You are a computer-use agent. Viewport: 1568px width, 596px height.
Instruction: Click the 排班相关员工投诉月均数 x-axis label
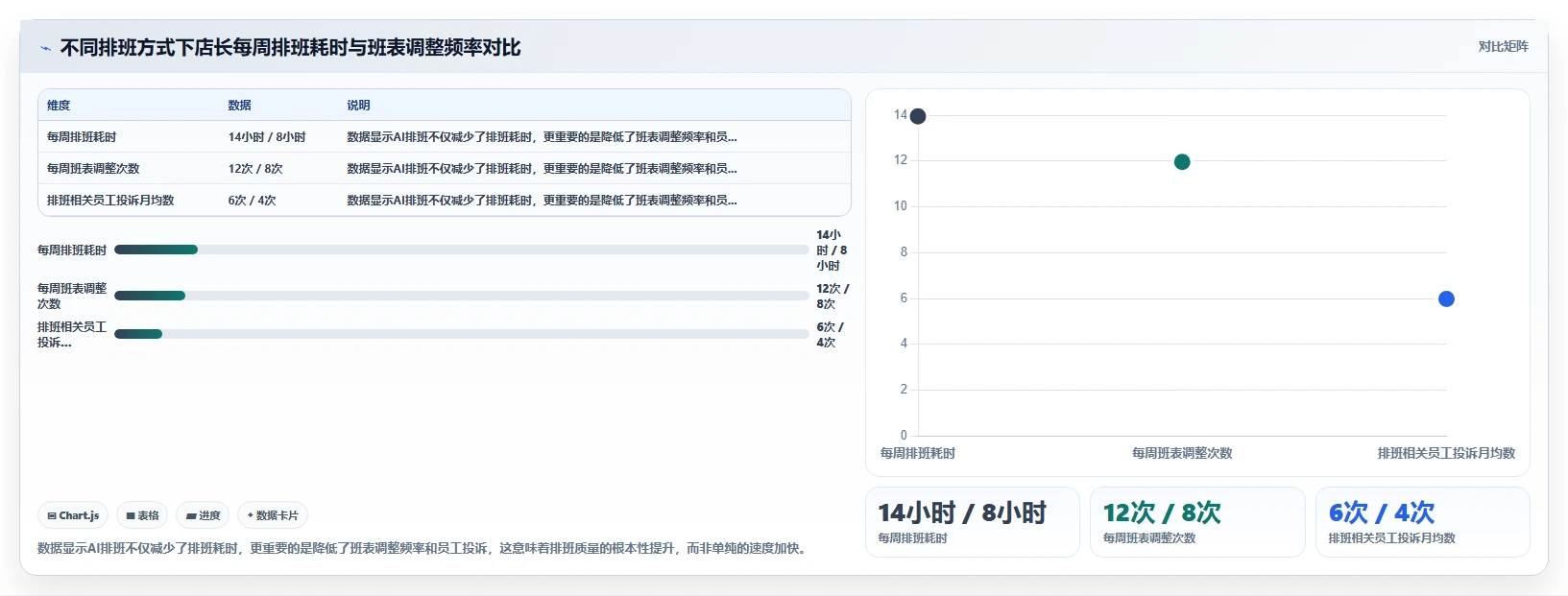[x=1446, y=453]
